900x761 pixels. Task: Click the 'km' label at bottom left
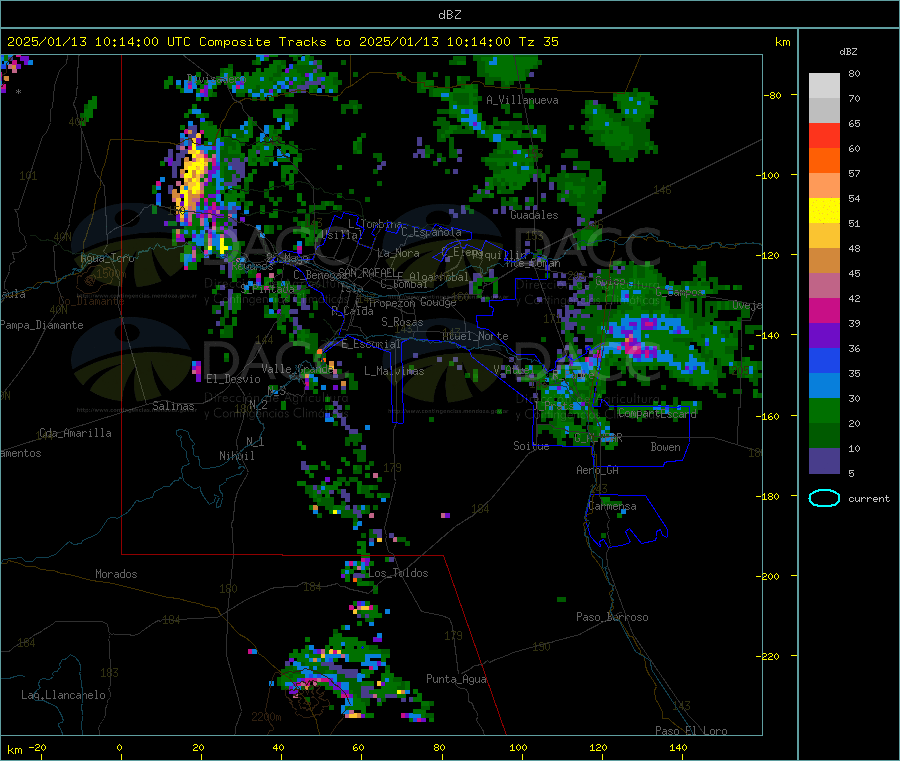pyautogui.click(x=14, y=750)
